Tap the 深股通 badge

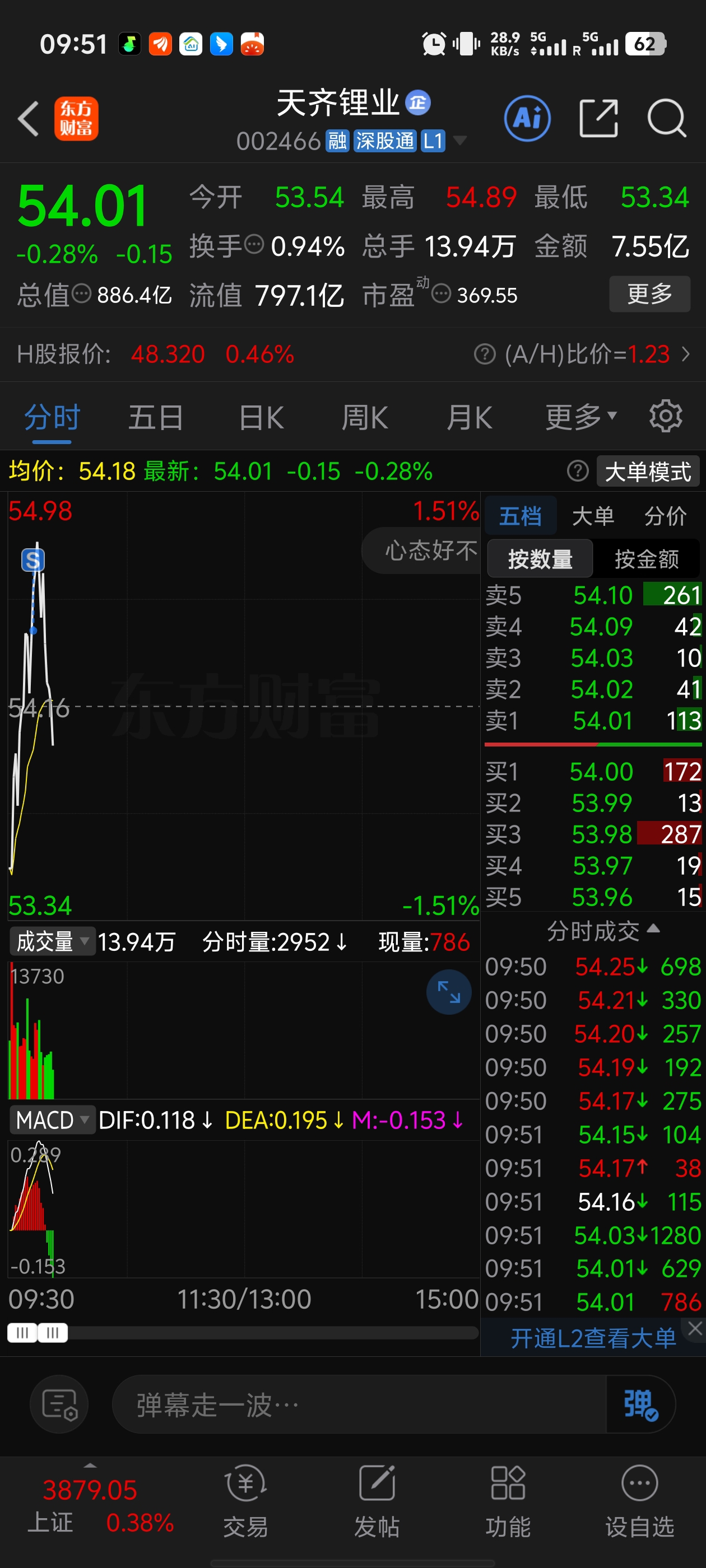[385, 141]
